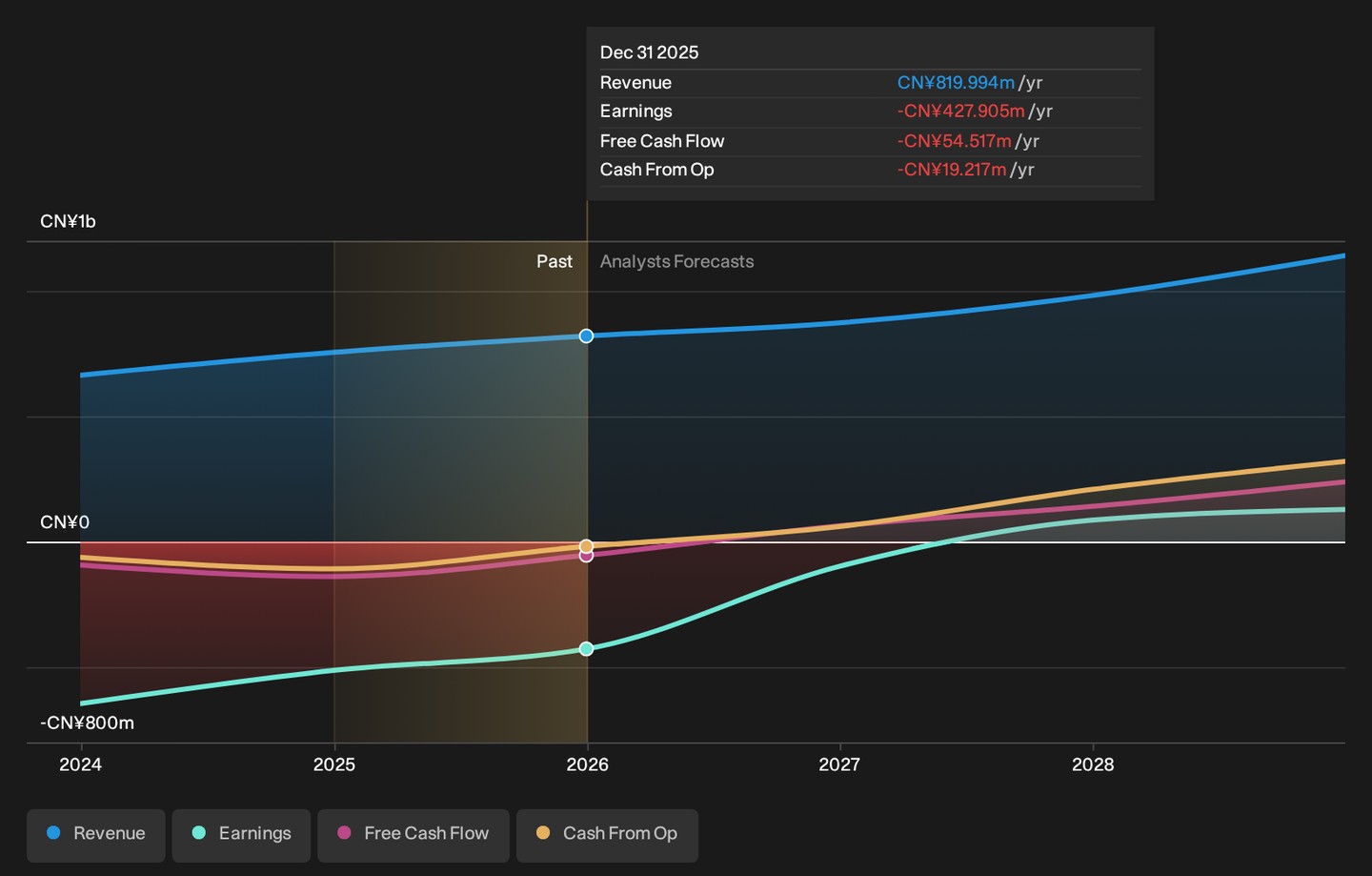Screen dimensions: 1372x876
Task: Select the pink Free Cash Flow data point
Action: tap(587, 556)
